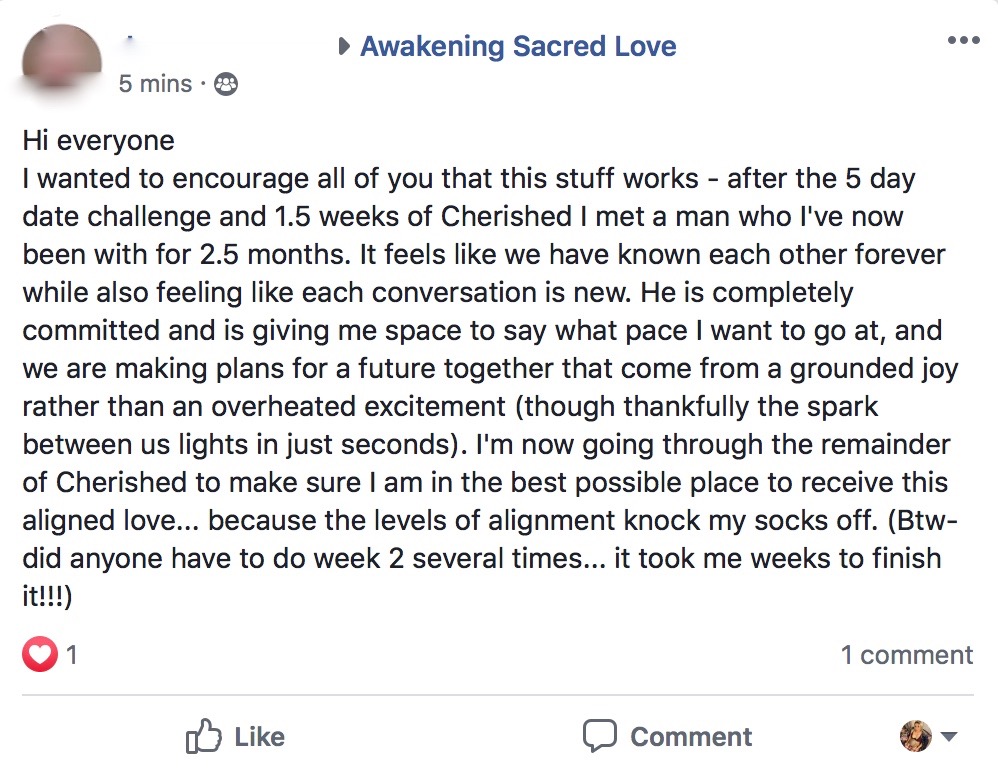Click the thumbs-up Like icon
The width and height of the screenshot is (998, 771).
click(203, 737)
